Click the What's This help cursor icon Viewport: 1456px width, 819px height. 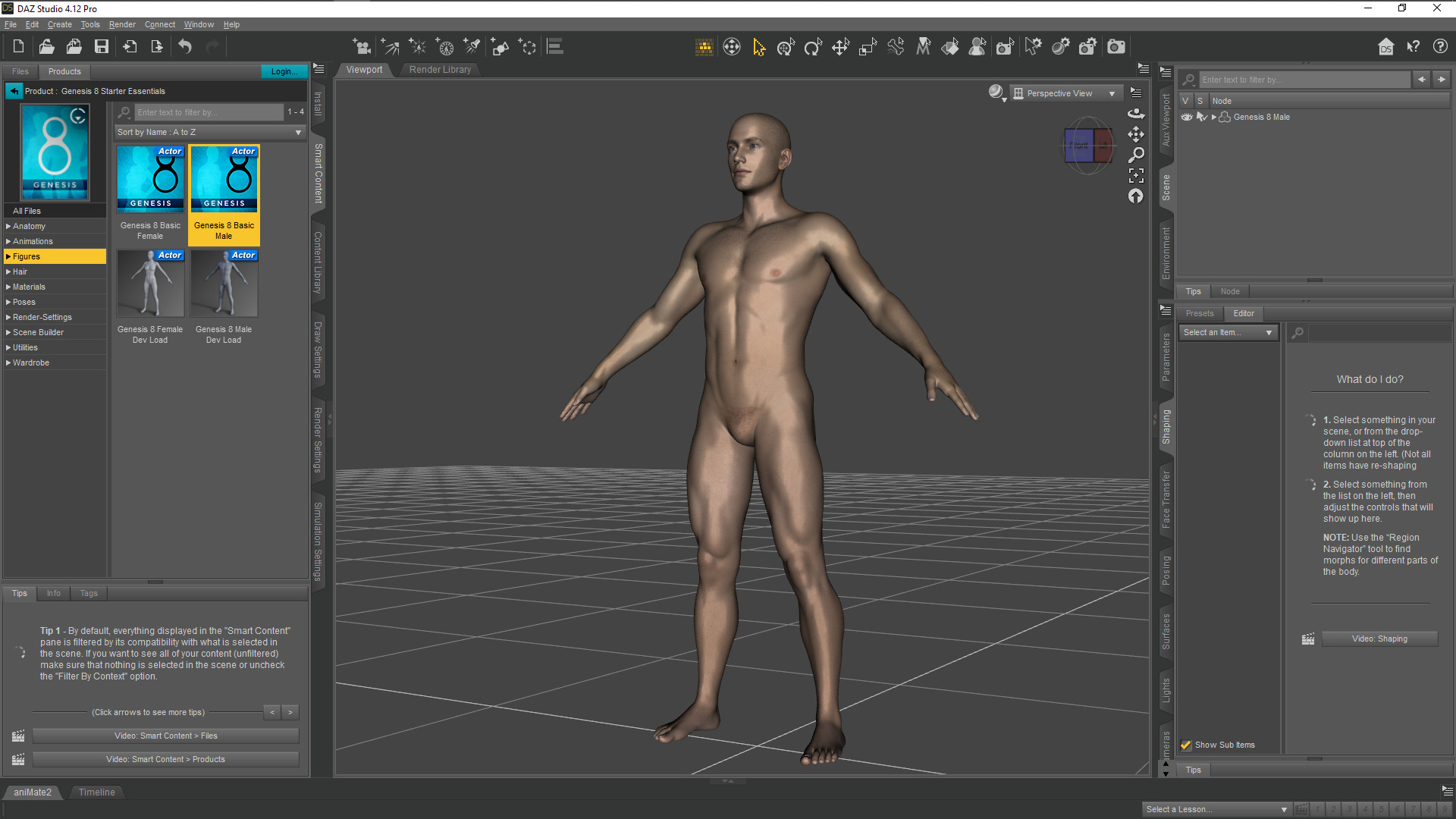click(1413, 46)
